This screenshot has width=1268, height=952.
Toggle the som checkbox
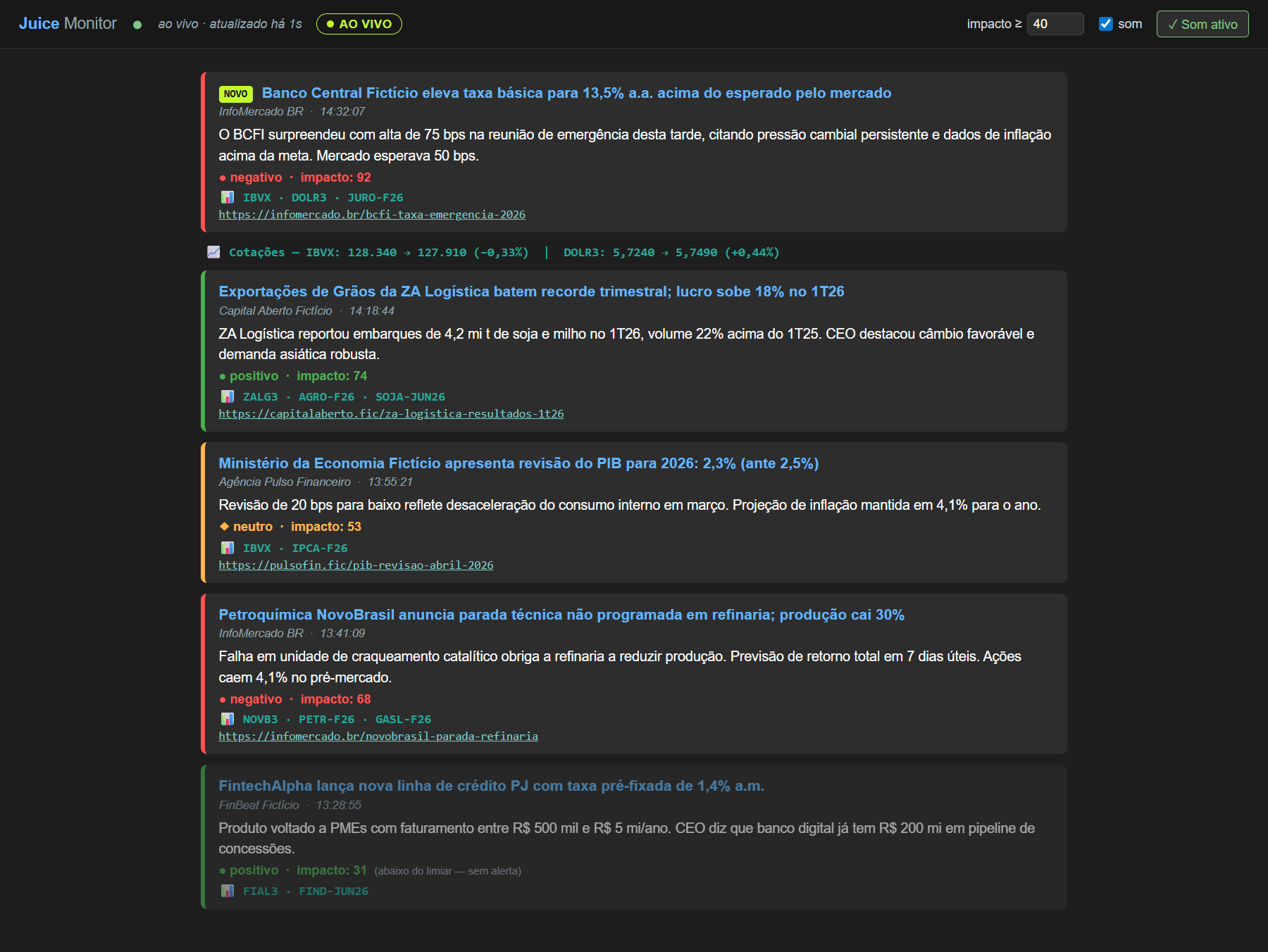tap(1106, 24)
